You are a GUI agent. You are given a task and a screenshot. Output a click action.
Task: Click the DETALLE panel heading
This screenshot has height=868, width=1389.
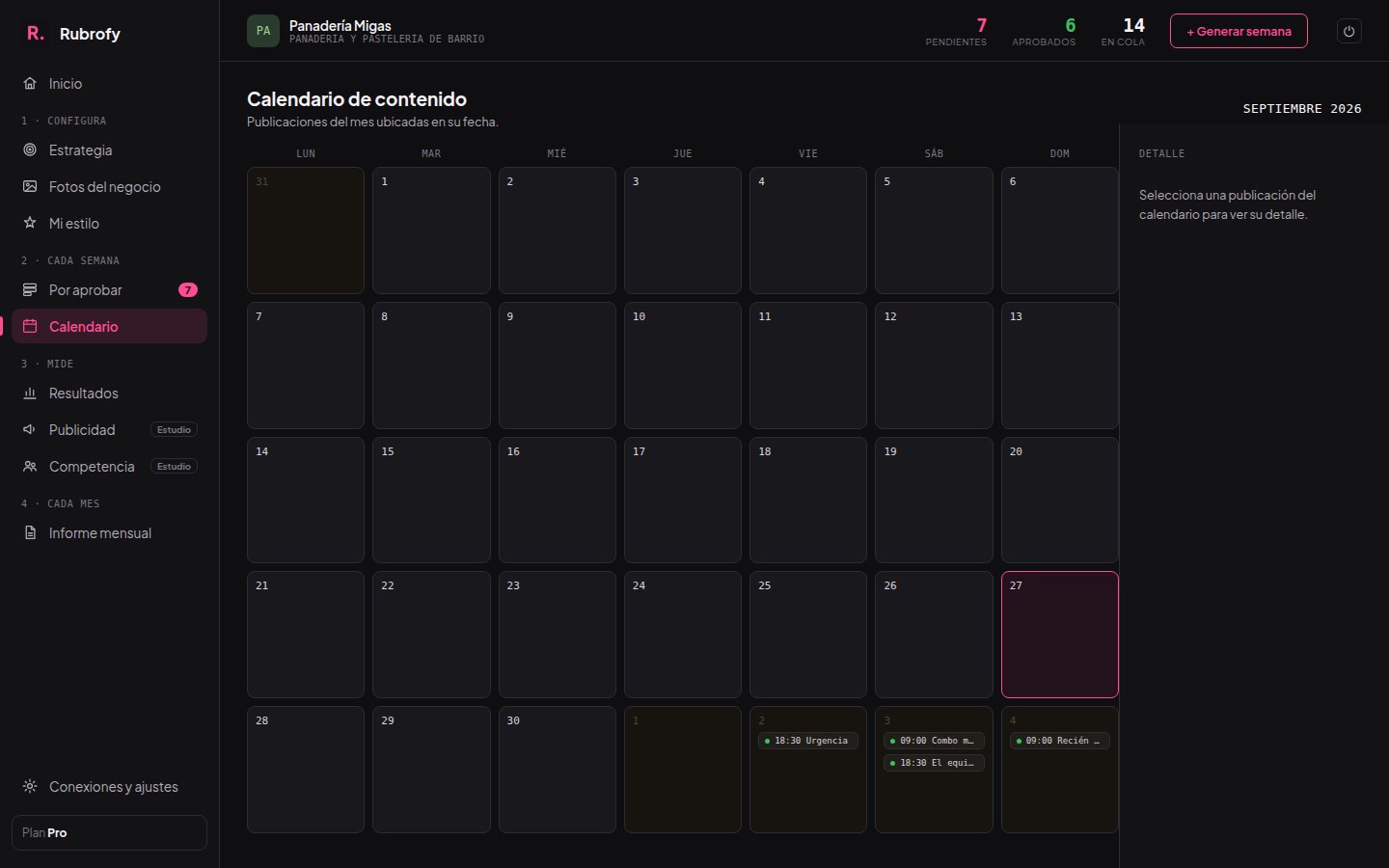(1161, 153)
